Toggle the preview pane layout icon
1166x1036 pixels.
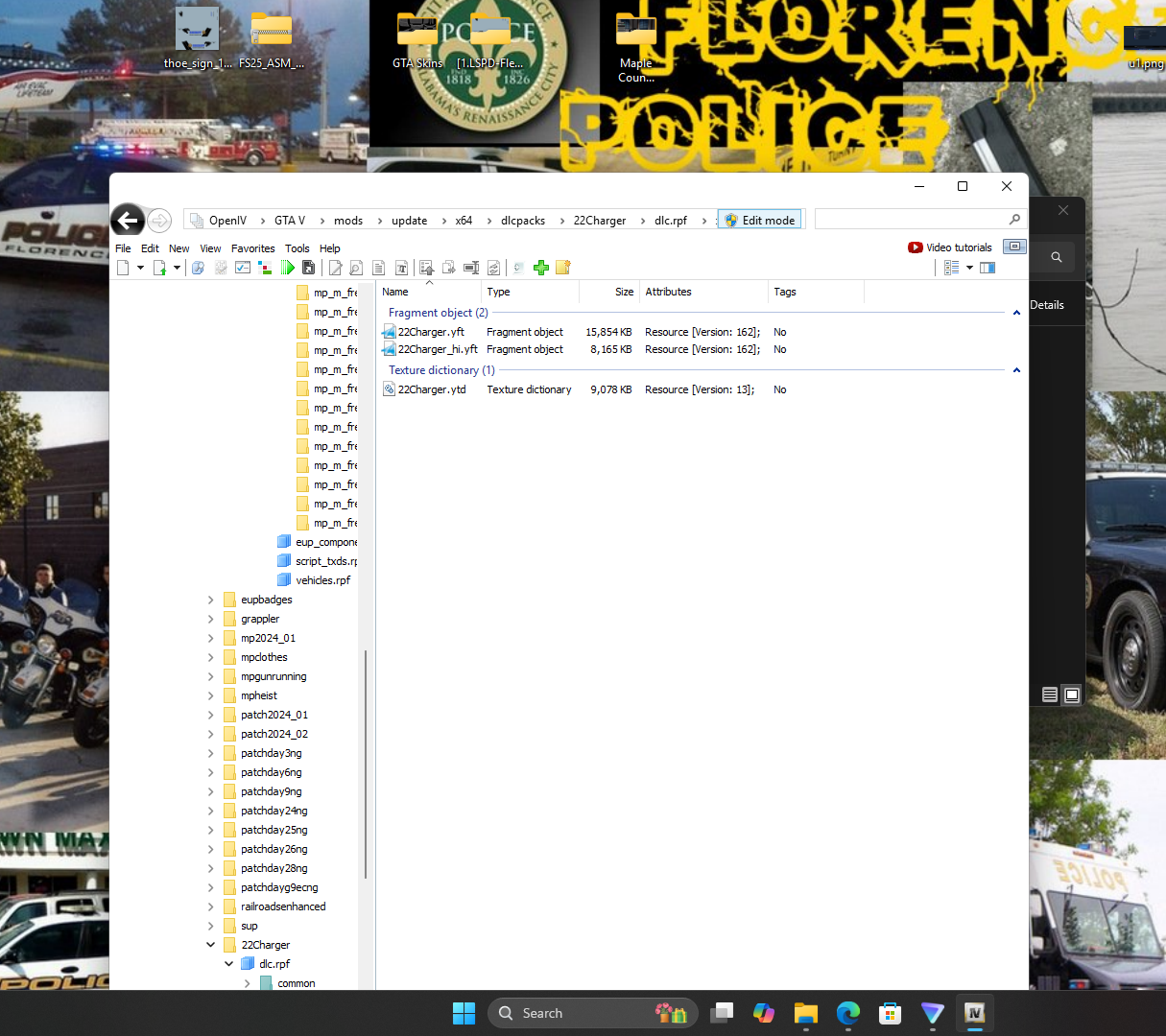pyautogui.click(x=988, y=268)
